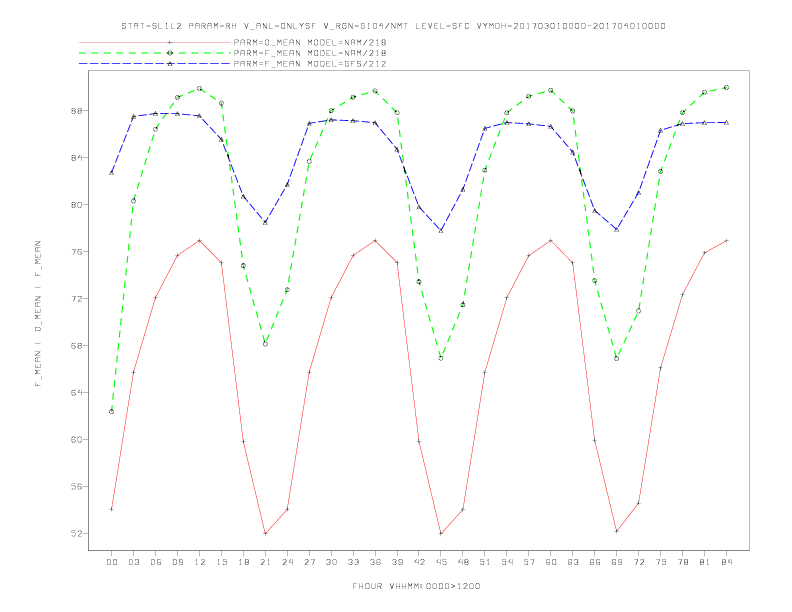The width and height of the screenshot is (792, 612).
Task: Click the green circle data point at hour 45
Action: pos(441,358)
